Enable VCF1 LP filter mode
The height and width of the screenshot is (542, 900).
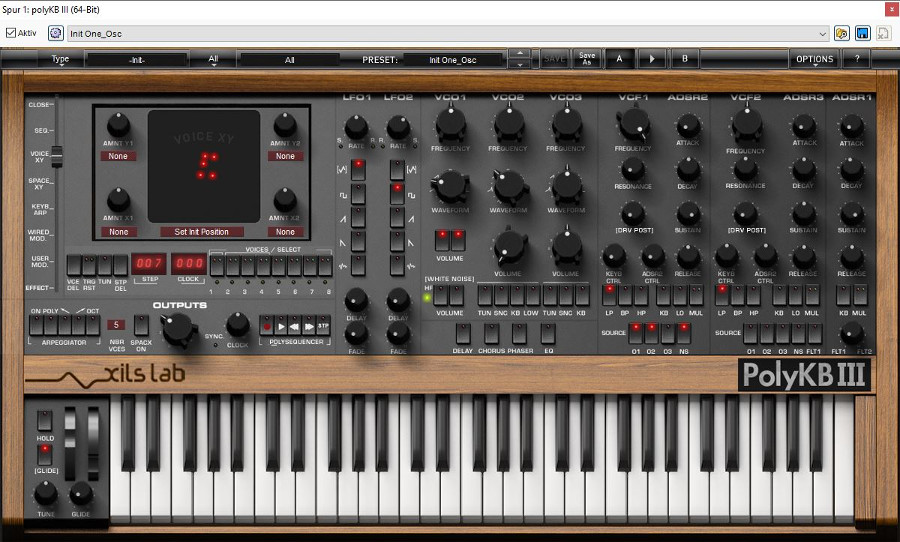(610, 295)
